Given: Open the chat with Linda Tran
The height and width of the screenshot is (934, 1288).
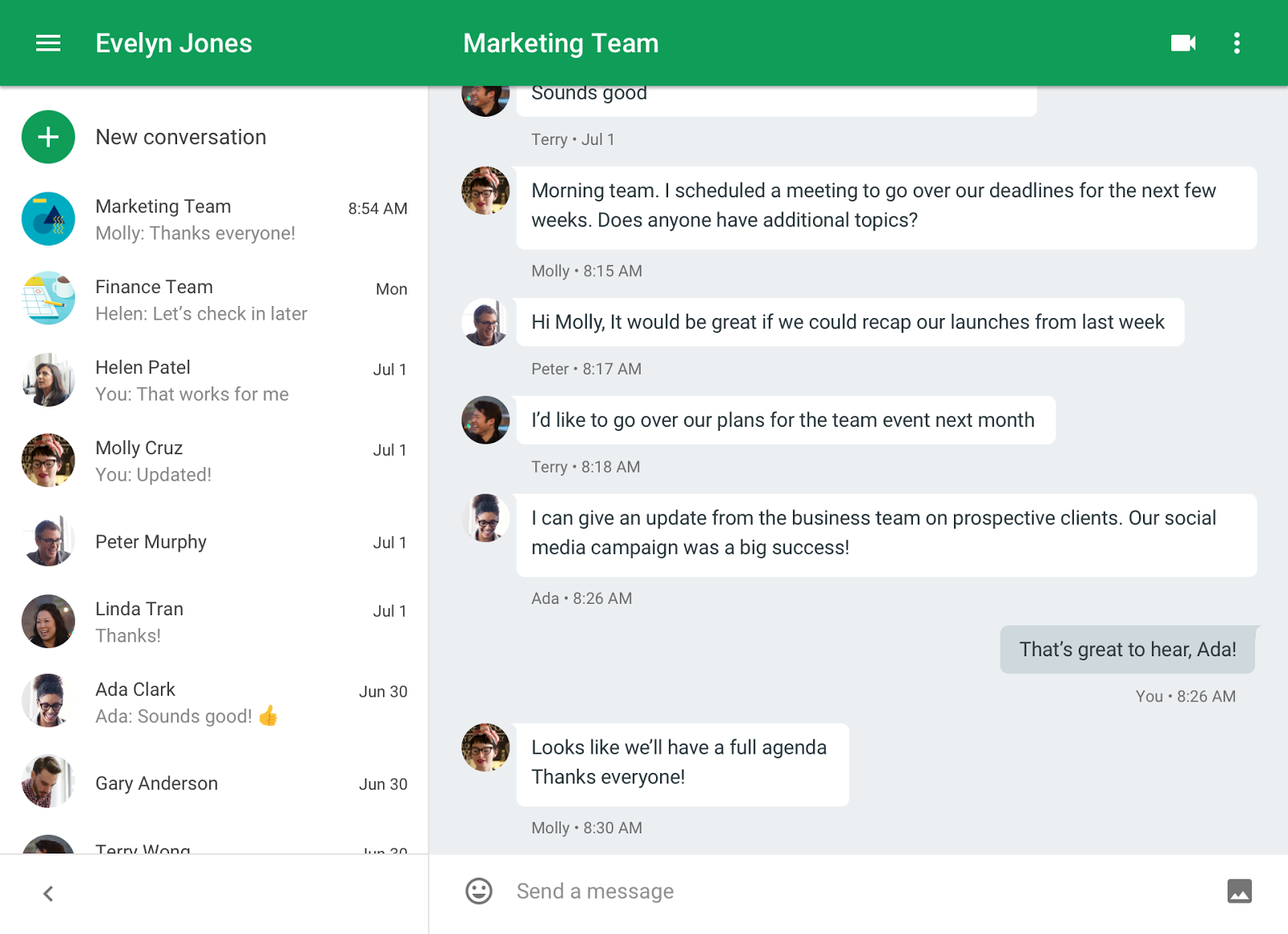Looking at the screenshot, I should coord(213,621).
